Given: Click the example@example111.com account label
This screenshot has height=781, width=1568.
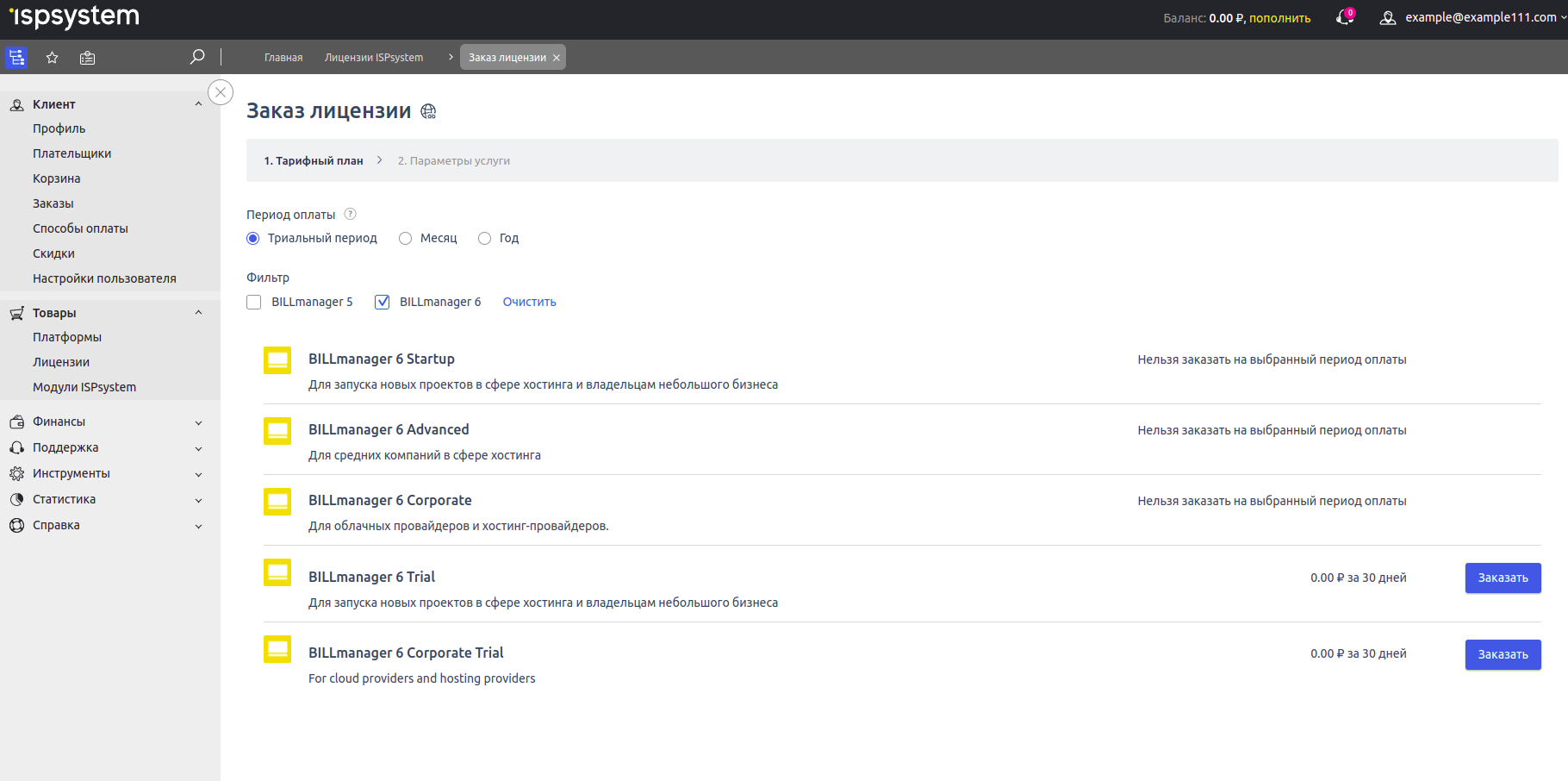Looking at the screenshot, I should [1481, 17].
